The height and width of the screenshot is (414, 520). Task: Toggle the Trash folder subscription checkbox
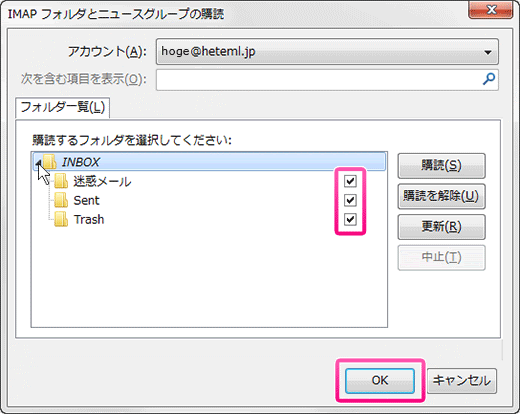point(350,219)
